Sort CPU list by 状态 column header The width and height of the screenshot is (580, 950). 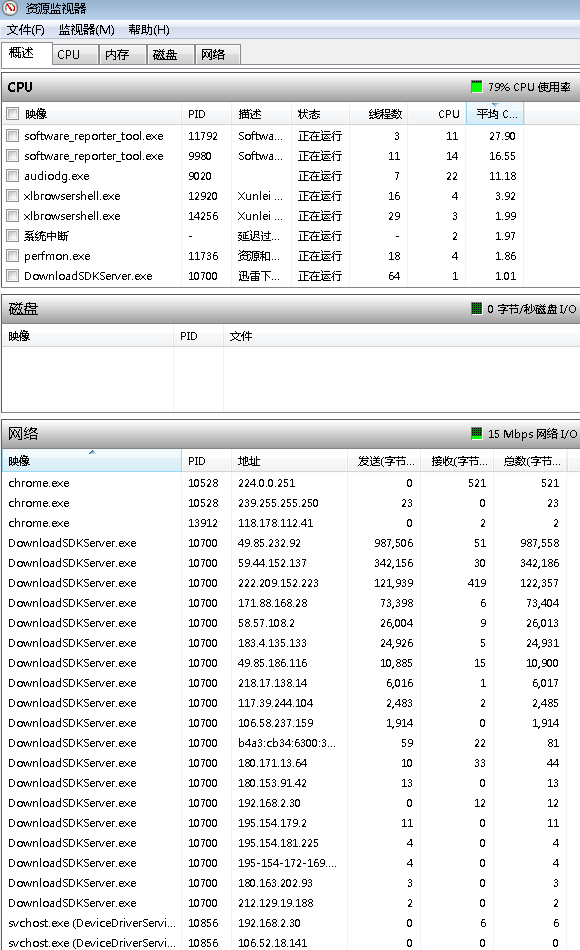click(321, 114)
